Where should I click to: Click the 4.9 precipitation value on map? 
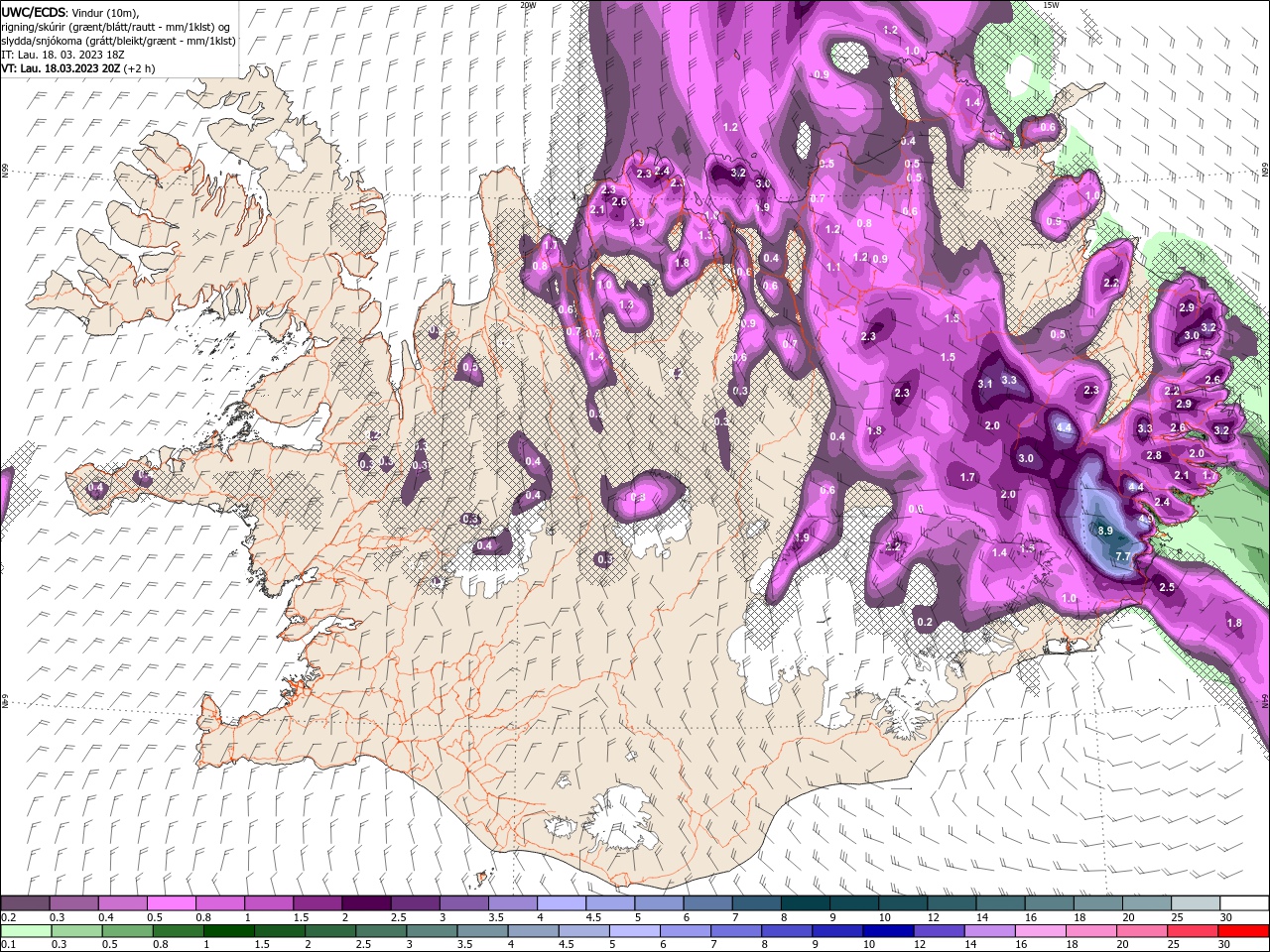pyautogui.click(x=1145, y=519)
